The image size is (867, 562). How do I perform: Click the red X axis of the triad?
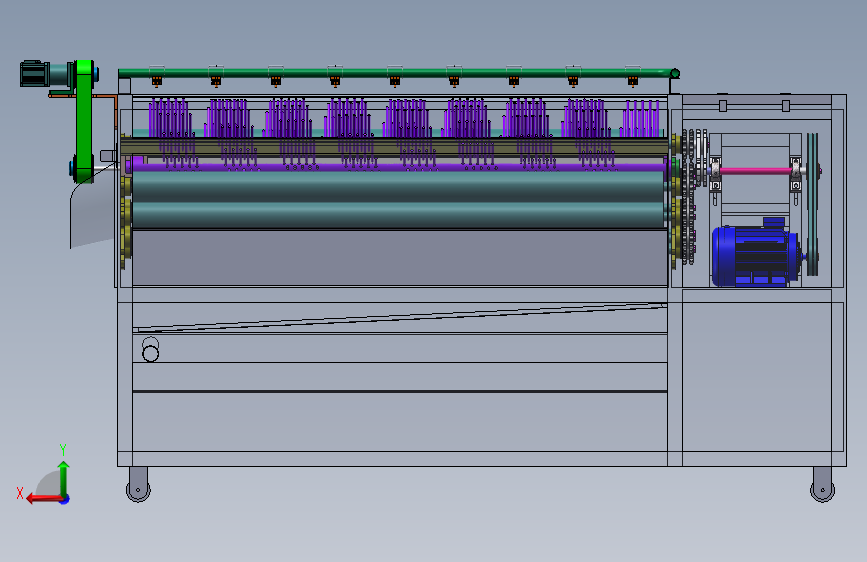coord(45,499)
